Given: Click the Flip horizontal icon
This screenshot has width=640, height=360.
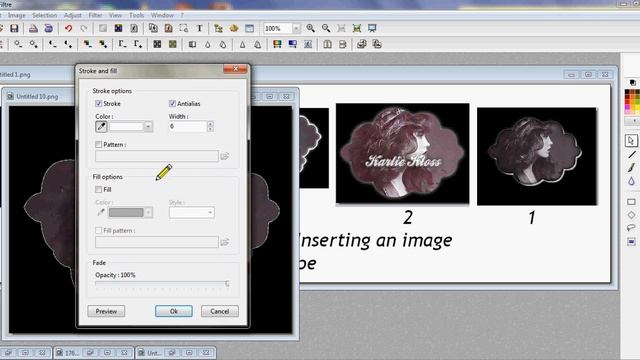Looking at the screenshot, I should coord(327,44).
